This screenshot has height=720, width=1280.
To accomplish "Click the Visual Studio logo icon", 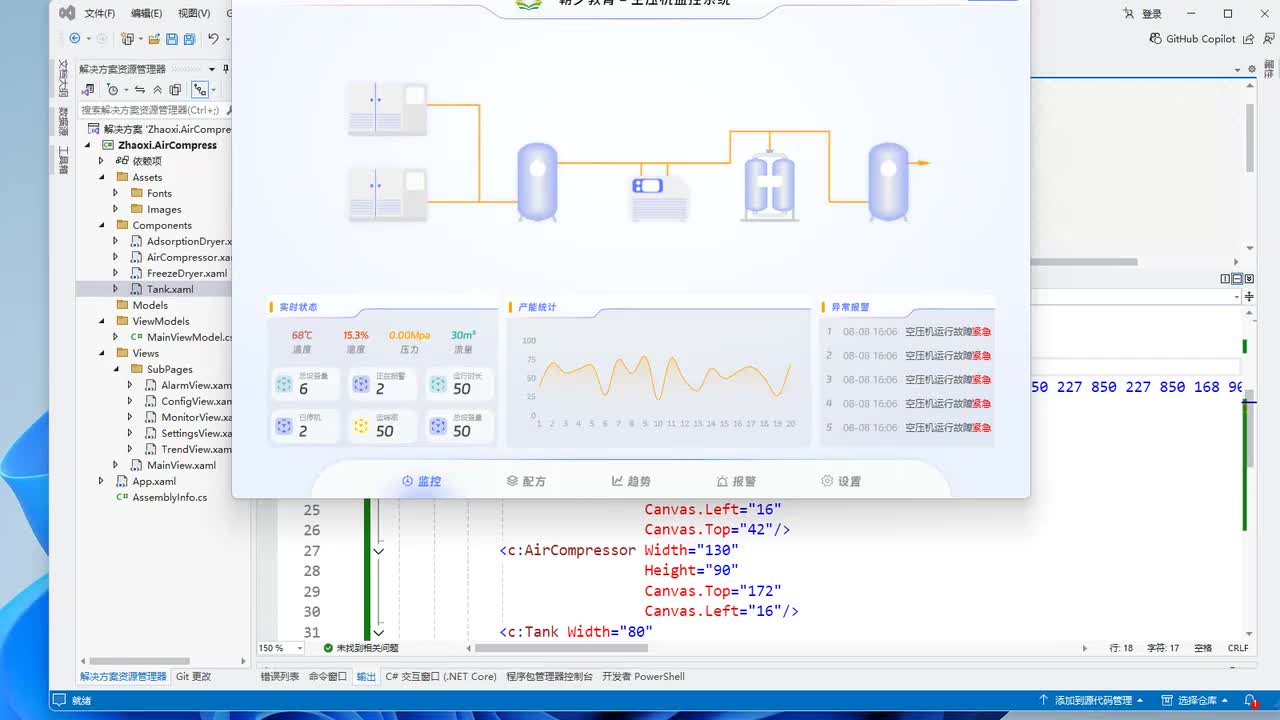I will click(x=67, y=13).
